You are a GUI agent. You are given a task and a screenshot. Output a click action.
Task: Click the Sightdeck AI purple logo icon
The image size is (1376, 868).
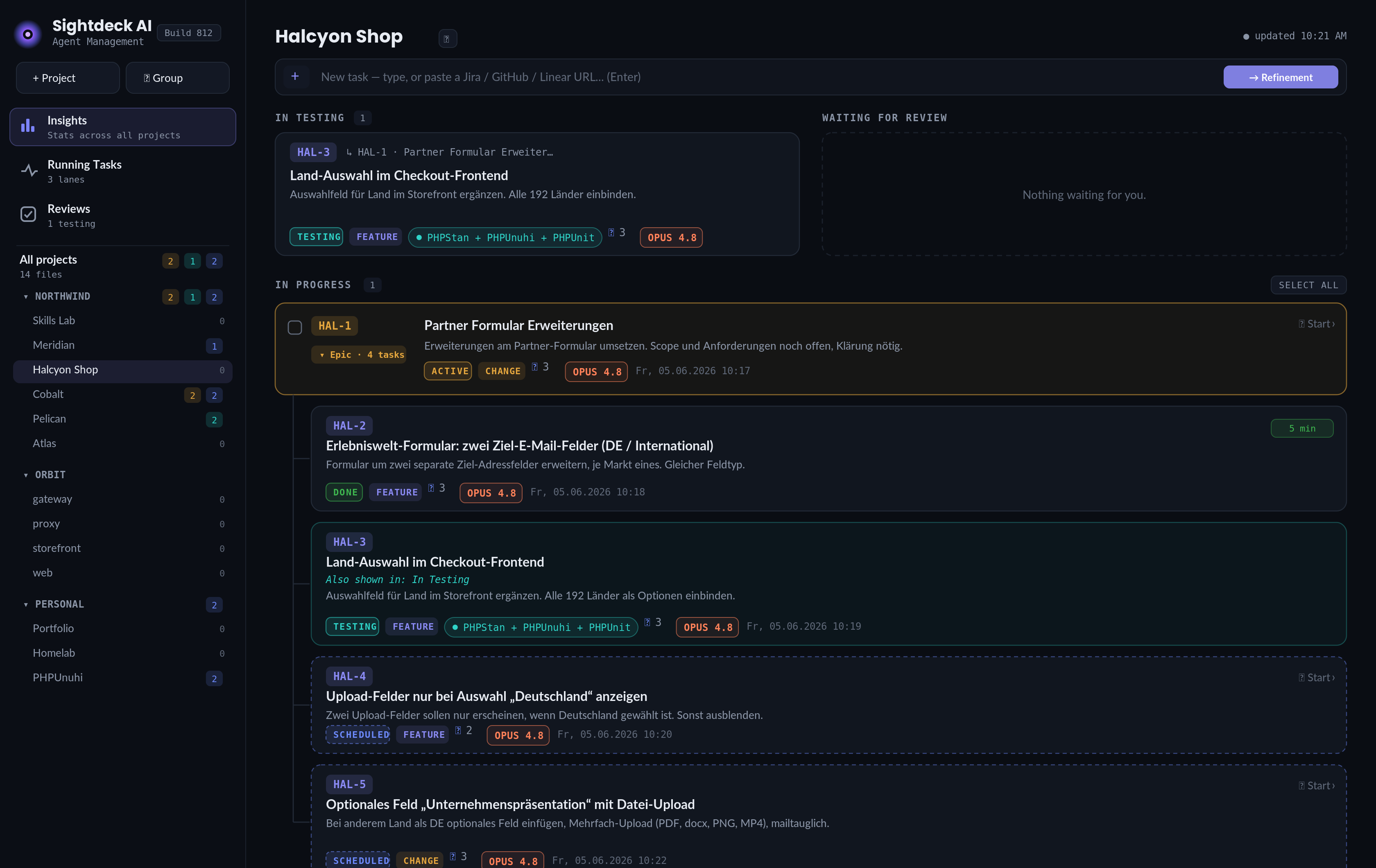point(27,34)
